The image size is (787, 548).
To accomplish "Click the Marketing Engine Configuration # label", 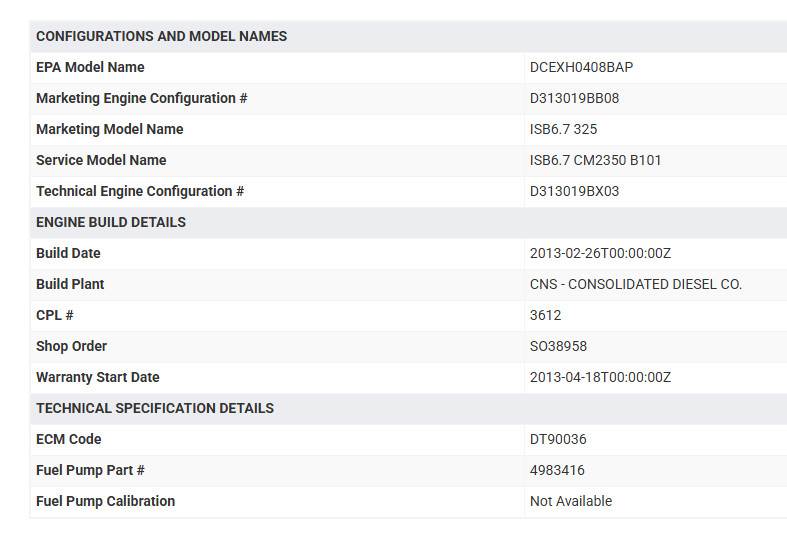I will point(142,98).
